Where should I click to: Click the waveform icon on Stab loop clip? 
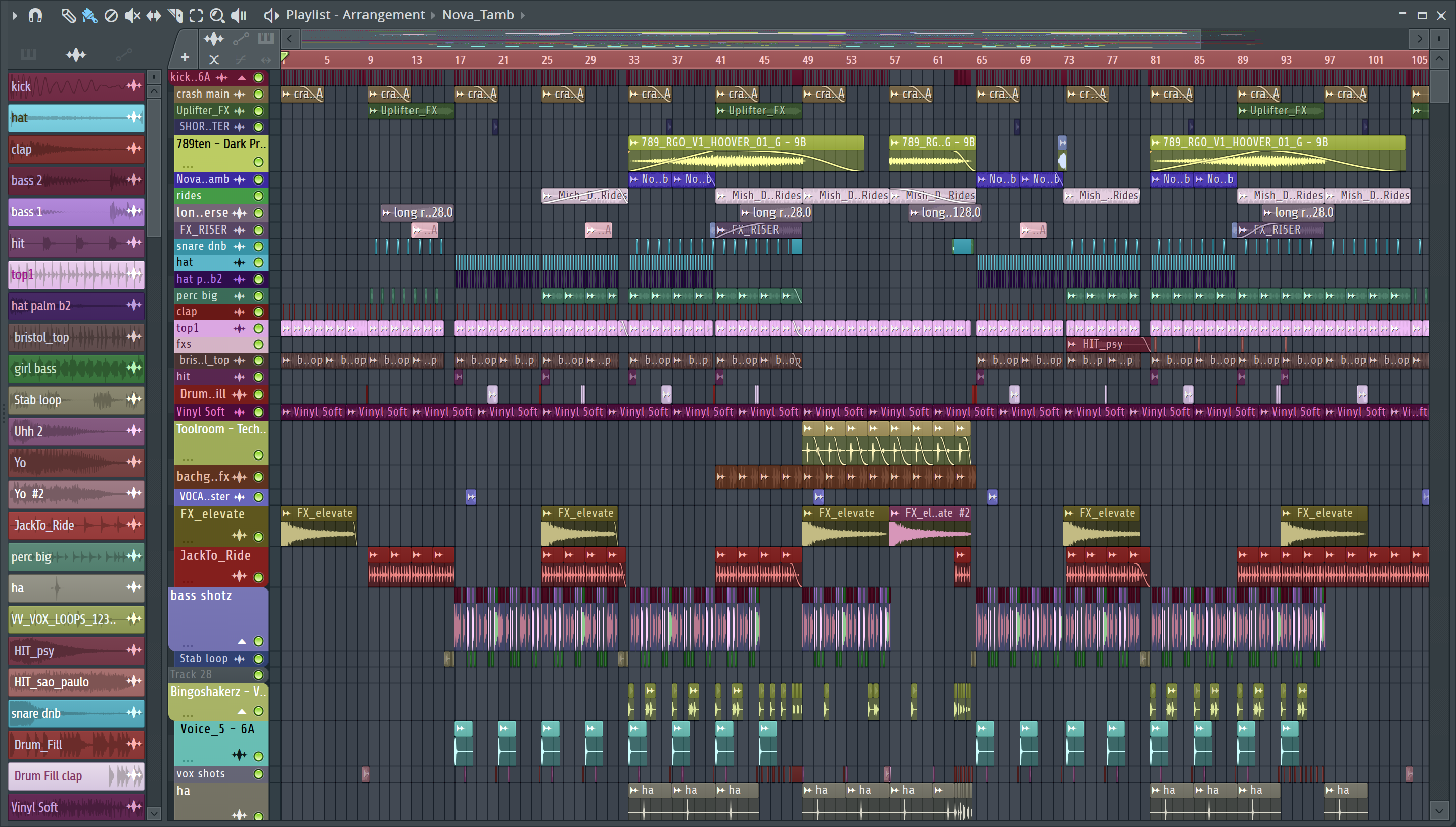click(134, 400)
